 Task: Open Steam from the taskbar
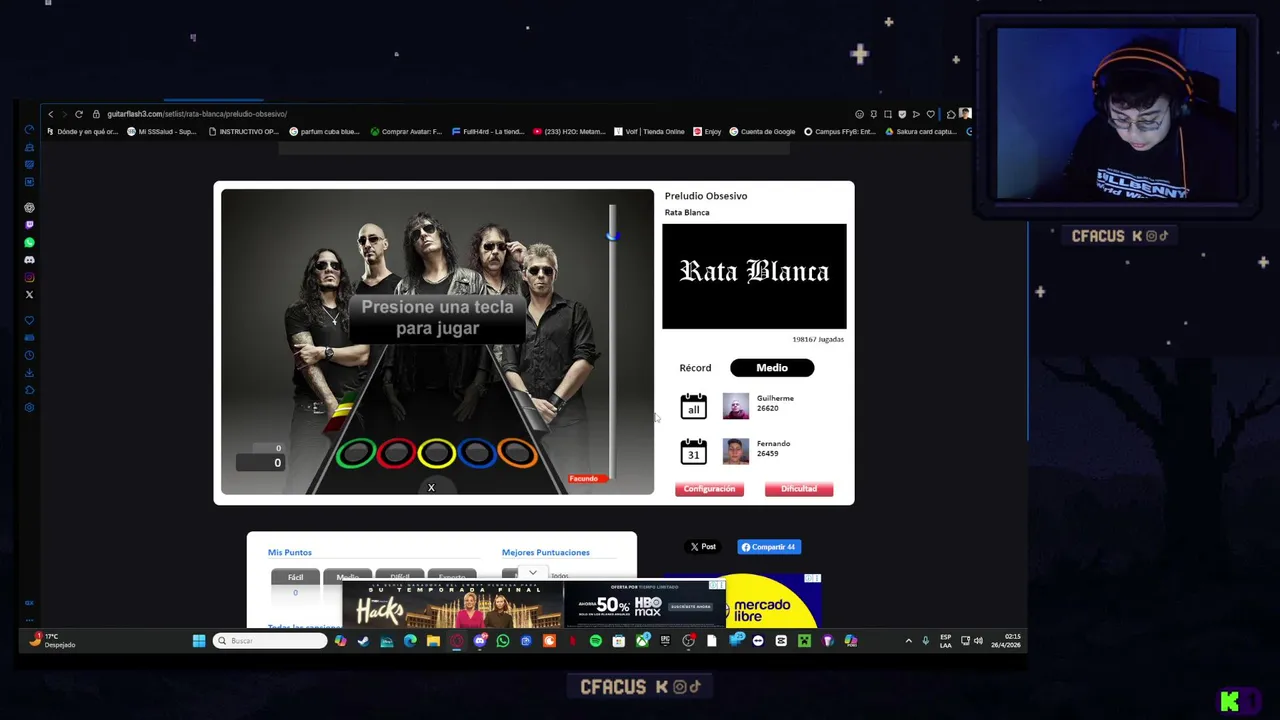363,641
